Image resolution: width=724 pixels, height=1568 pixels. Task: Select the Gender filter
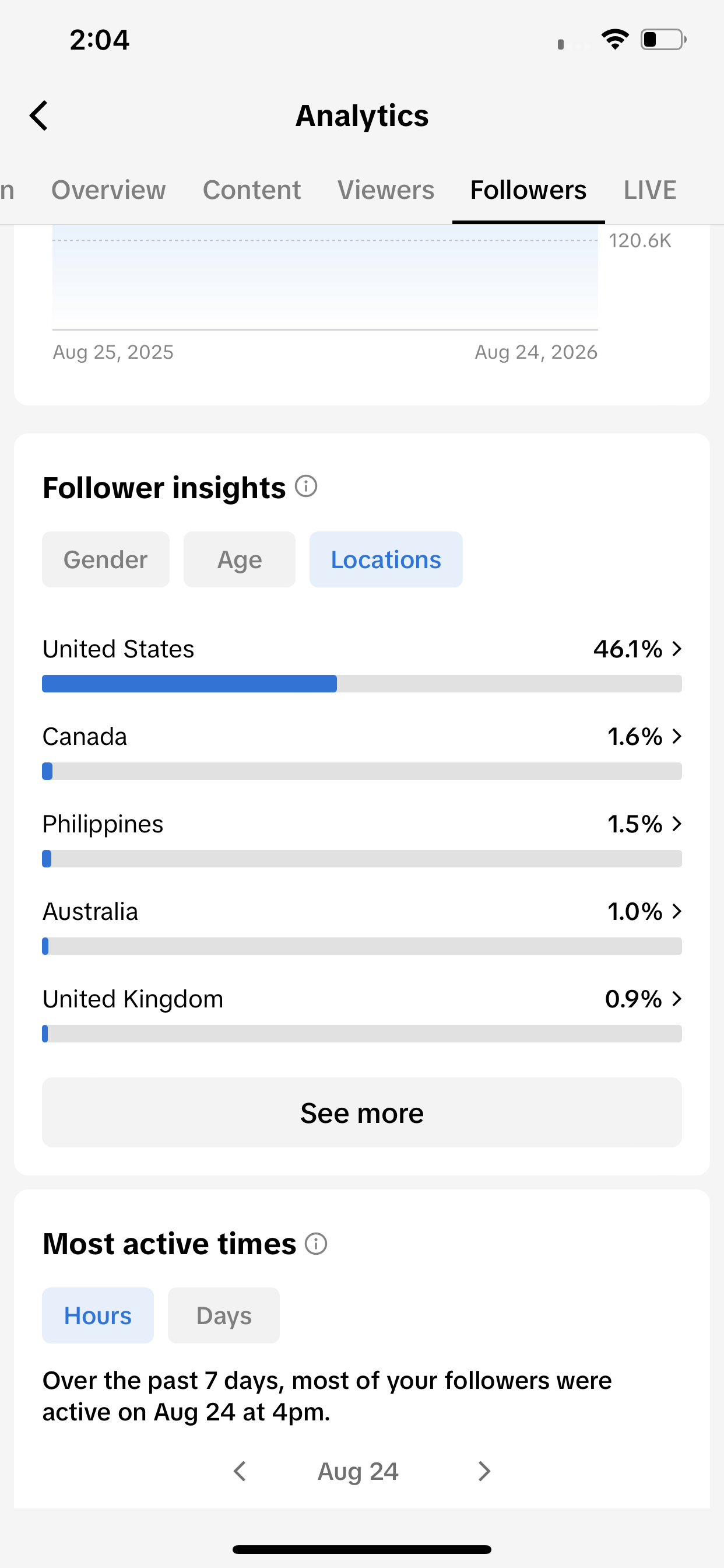point(106,559)
